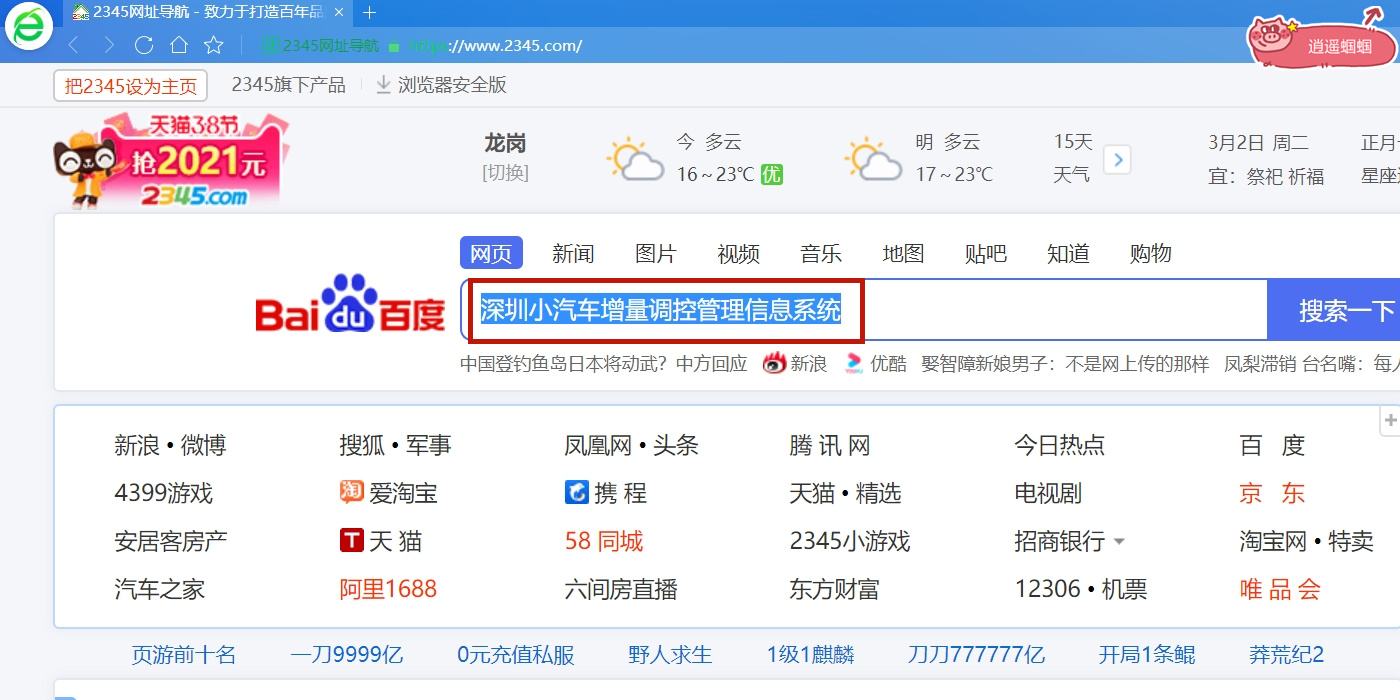1400x700 pixels.
Task: Click the browser forward arrow
Action: pos(109,45)
